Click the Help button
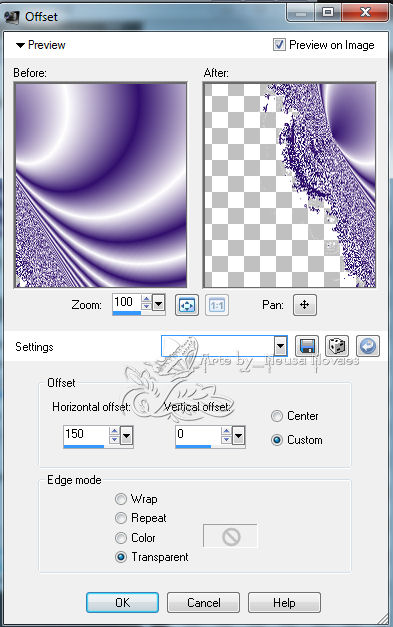 [284, 602]
